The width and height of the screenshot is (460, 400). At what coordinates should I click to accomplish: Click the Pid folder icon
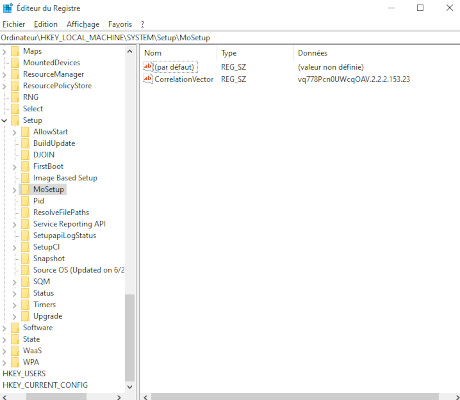click(x=25, y=201)
